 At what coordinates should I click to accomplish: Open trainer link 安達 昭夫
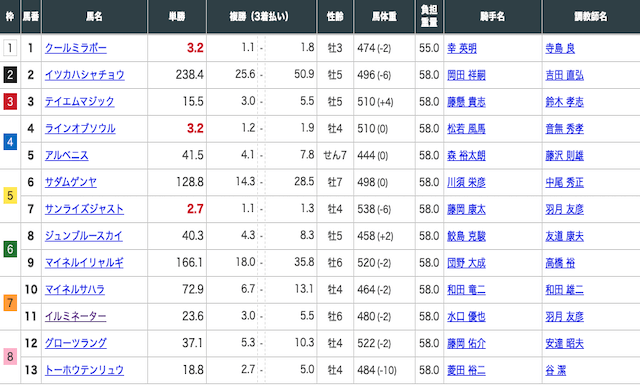pos(564,343)
